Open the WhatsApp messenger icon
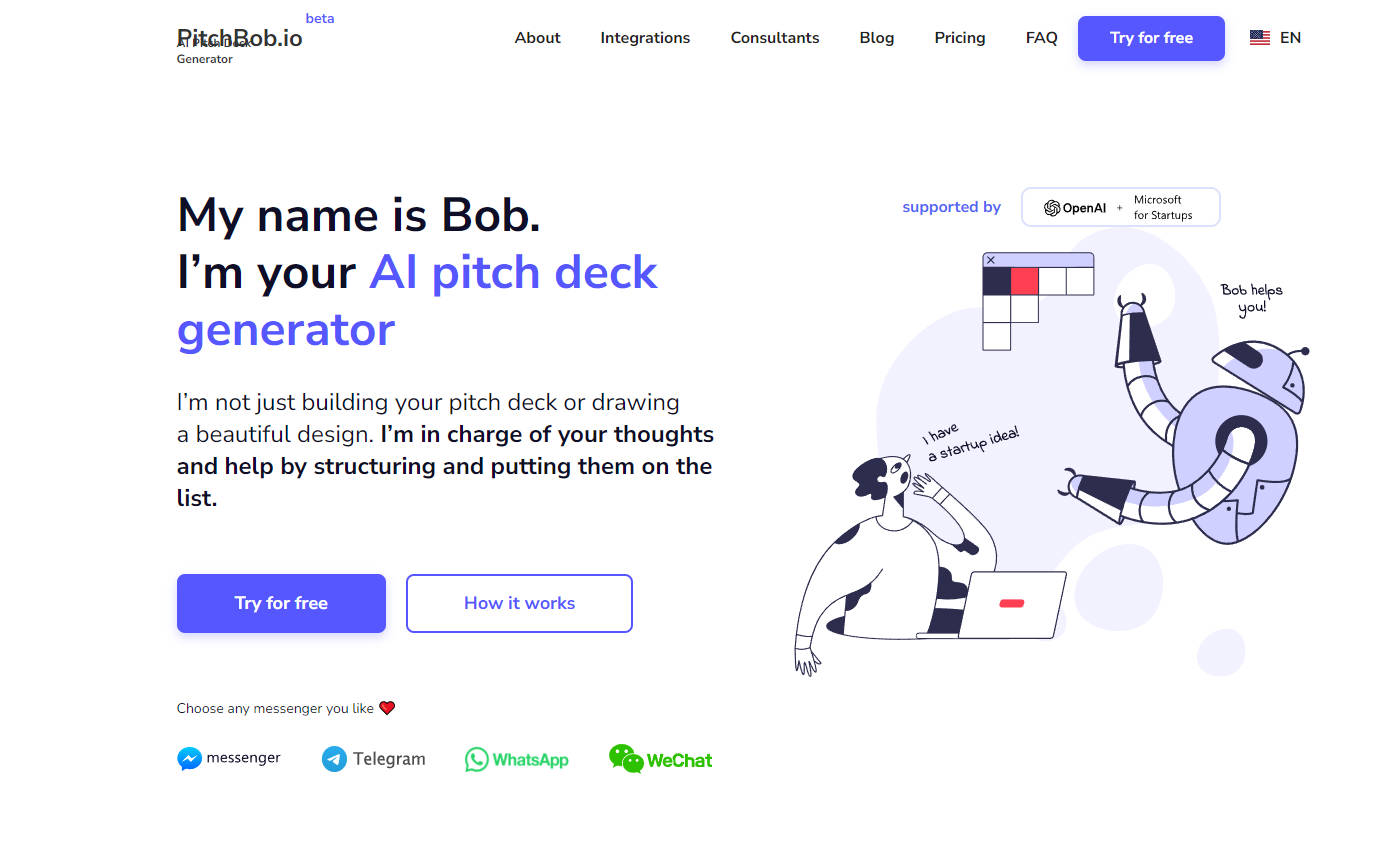This screenshot has height=858, width=1387. tap(476, 760)
